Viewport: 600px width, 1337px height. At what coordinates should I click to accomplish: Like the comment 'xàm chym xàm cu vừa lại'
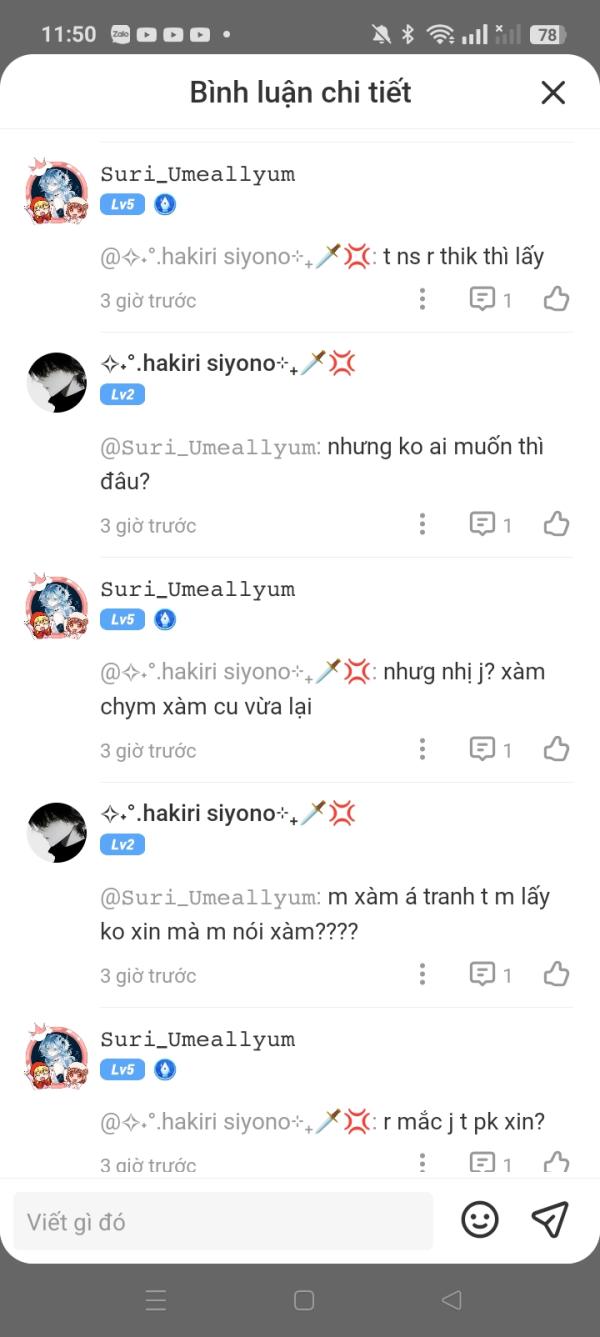557,749
